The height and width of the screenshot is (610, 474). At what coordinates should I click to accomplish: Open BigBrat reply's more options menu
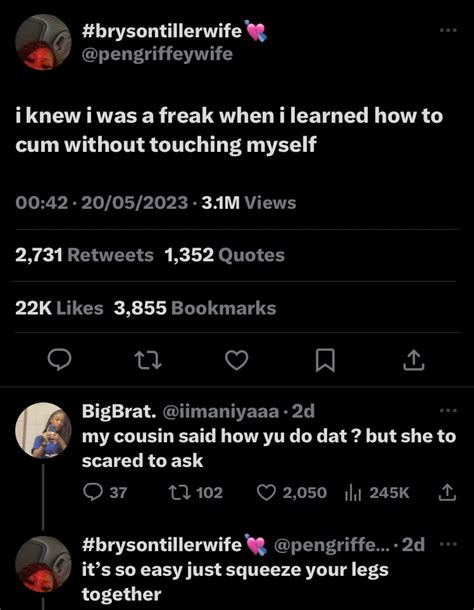448,410
